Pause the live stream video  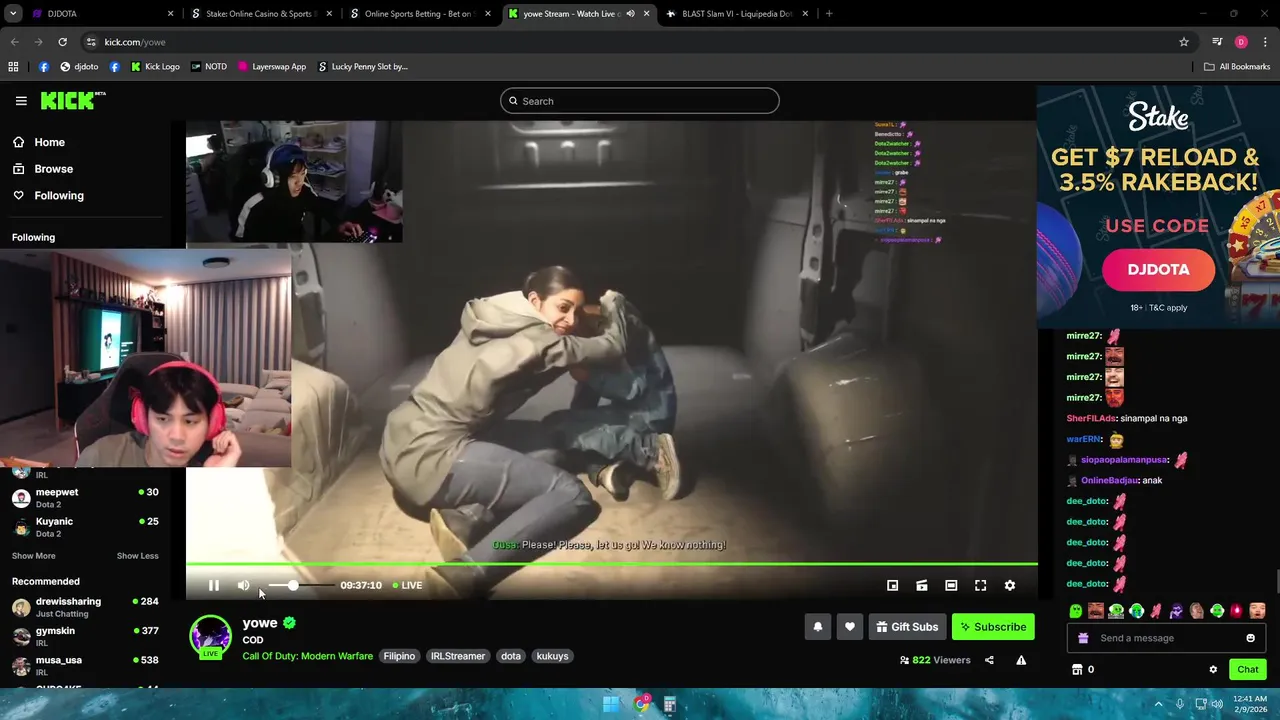(x=213, y=585)
